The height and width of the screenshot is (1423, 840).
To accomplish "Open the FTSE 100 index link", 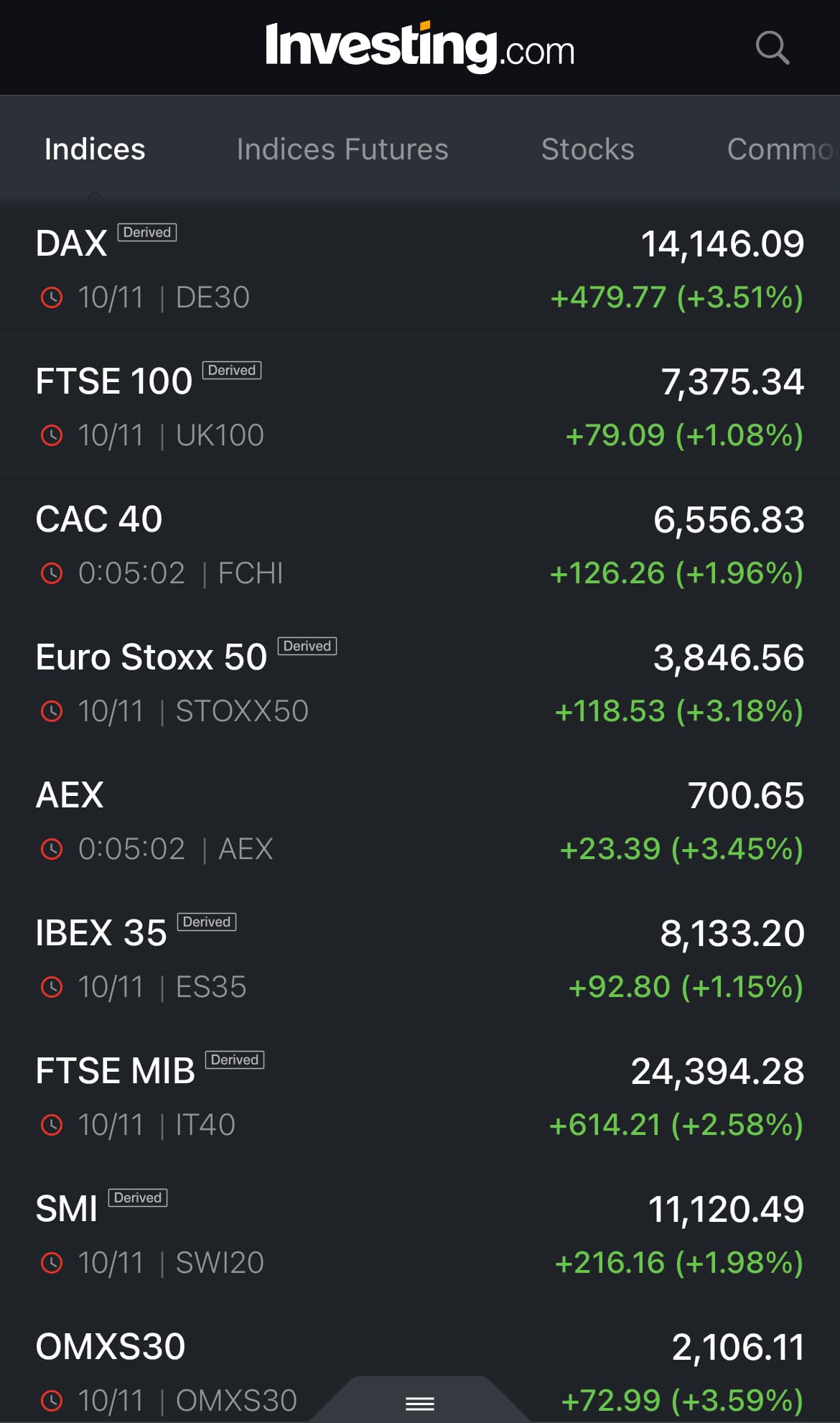I will click(x=114, y=381).
